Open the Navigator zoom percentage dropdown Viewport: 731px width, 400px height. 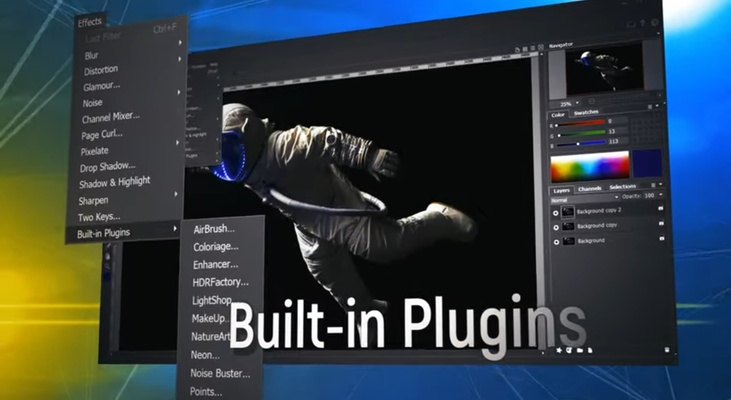(566, 104)
